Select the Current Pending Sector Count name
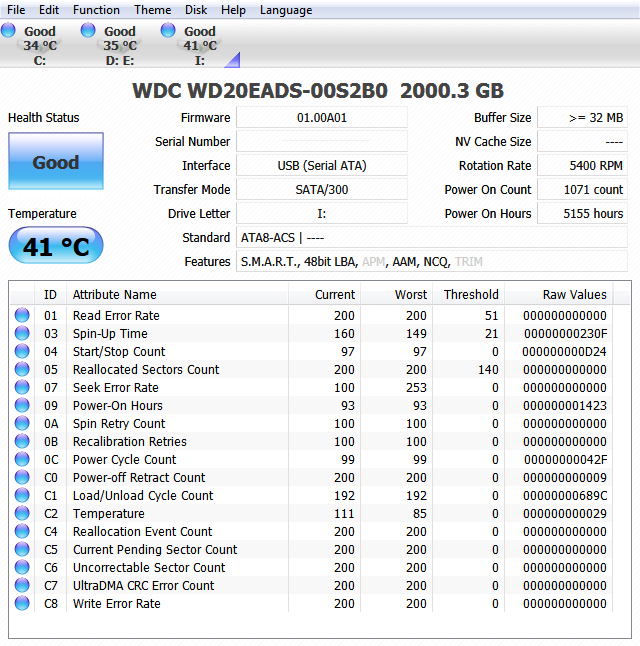 tap(155, 550)
